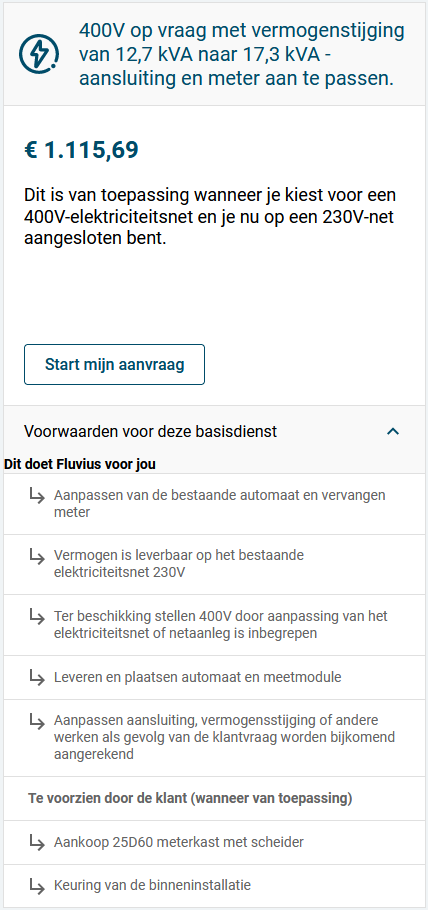Click the 400V op vraag title text
The image size is (428, 910).
(x=241, y=54)
